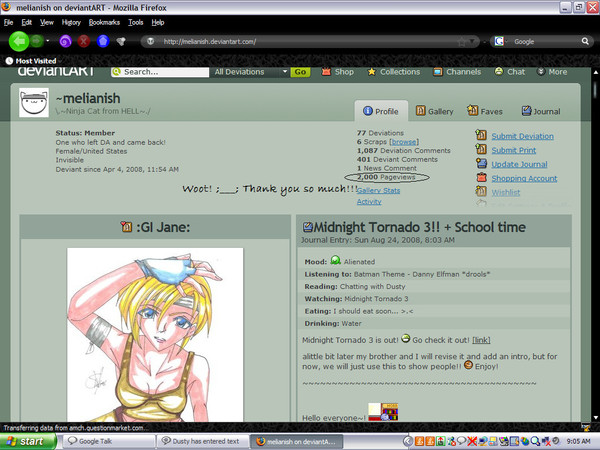Click the system clock 9:05 AM
Screen dimensions: 600x450
pos(579,442)
